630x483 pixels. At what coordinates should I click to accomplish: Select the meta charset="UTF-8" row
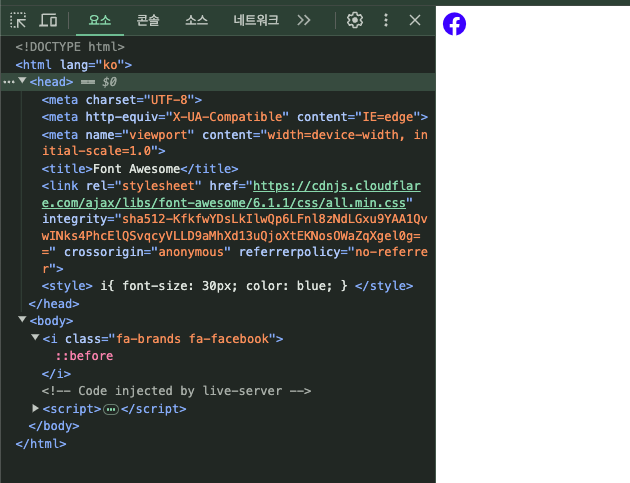coord(122,100)
